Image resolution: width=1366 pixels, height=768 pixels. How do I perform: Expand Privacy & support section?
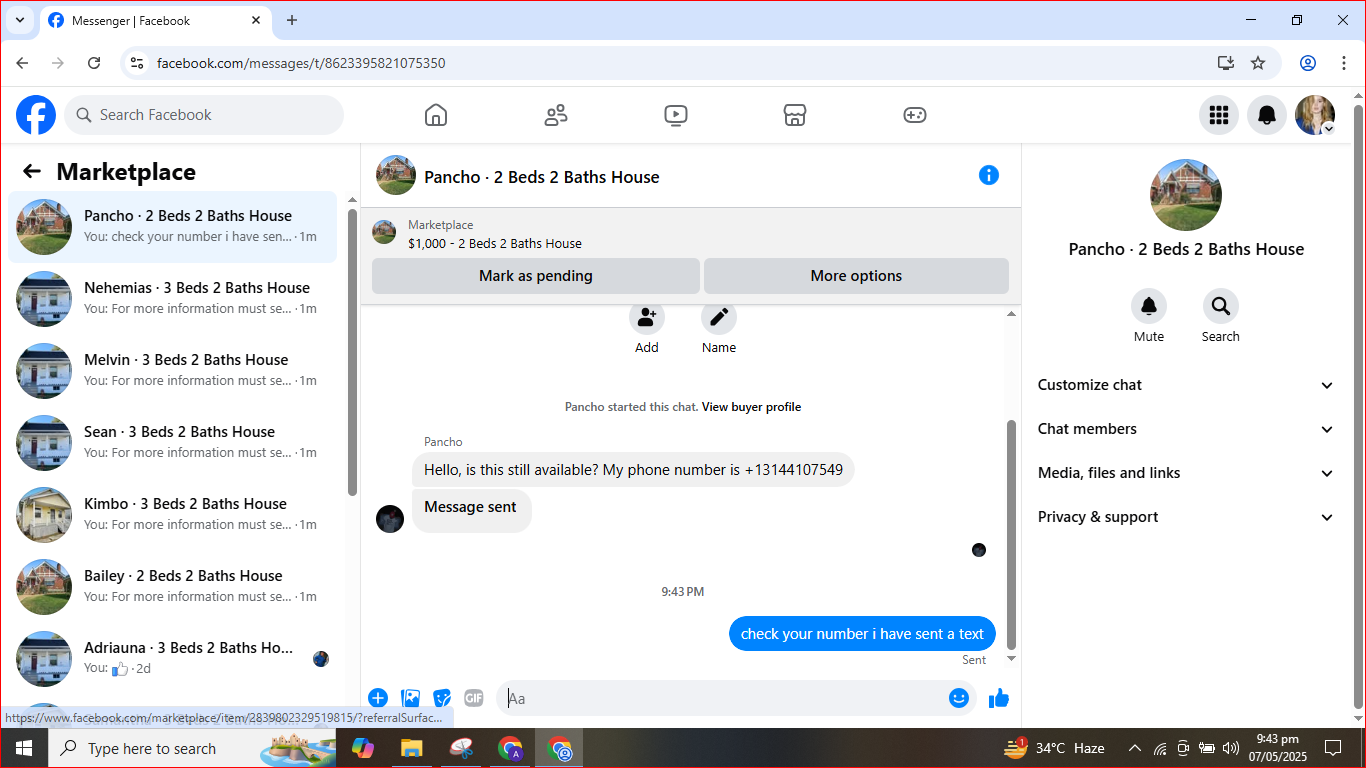pyautogui.click(x=1186, y=517)
